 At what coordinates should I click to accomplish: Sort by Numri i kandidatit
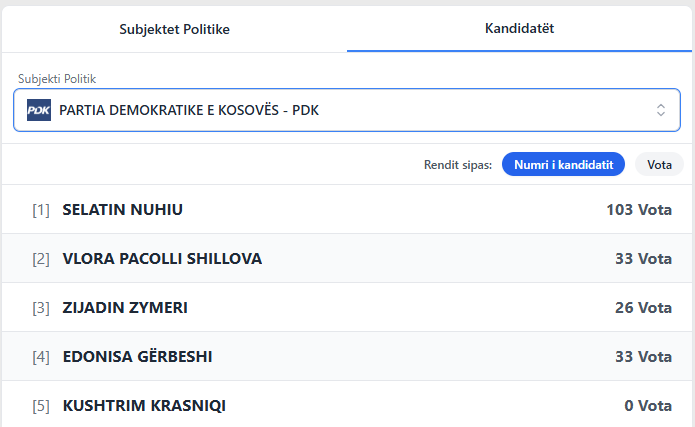(564, 164)
